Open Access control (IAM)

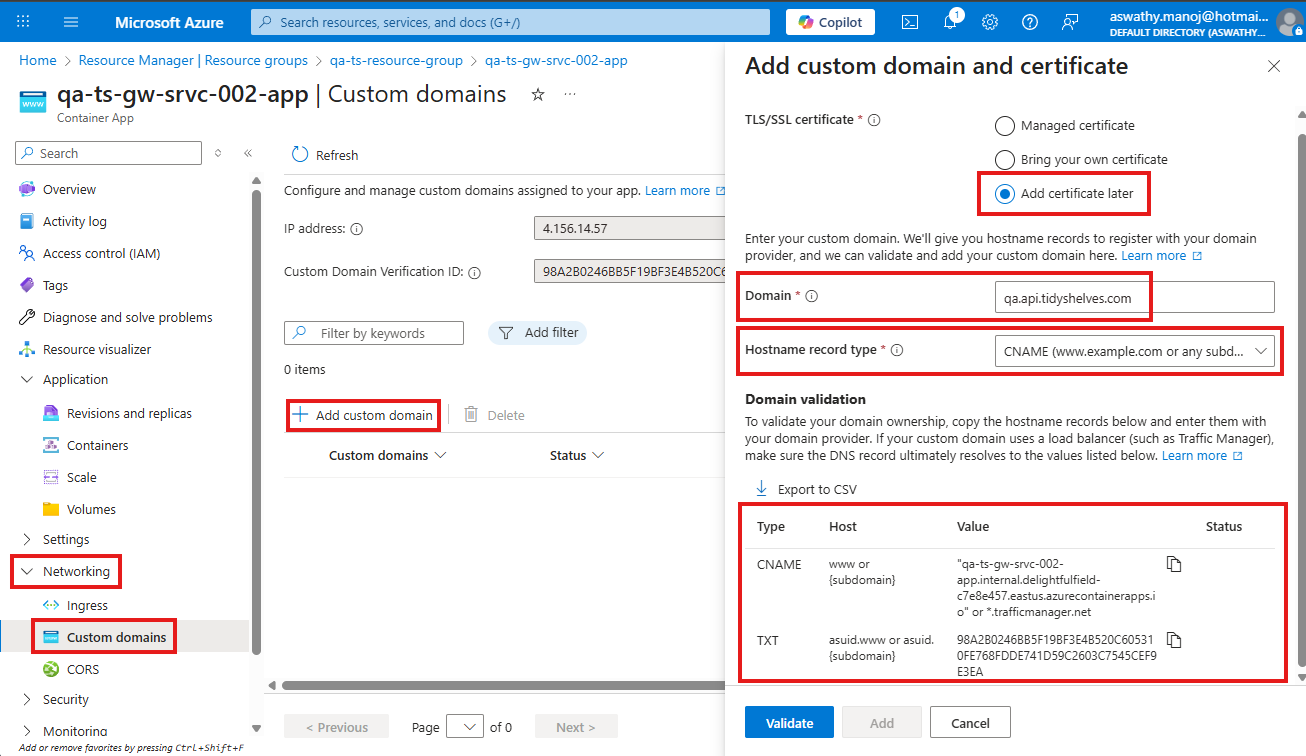point(101,254)
